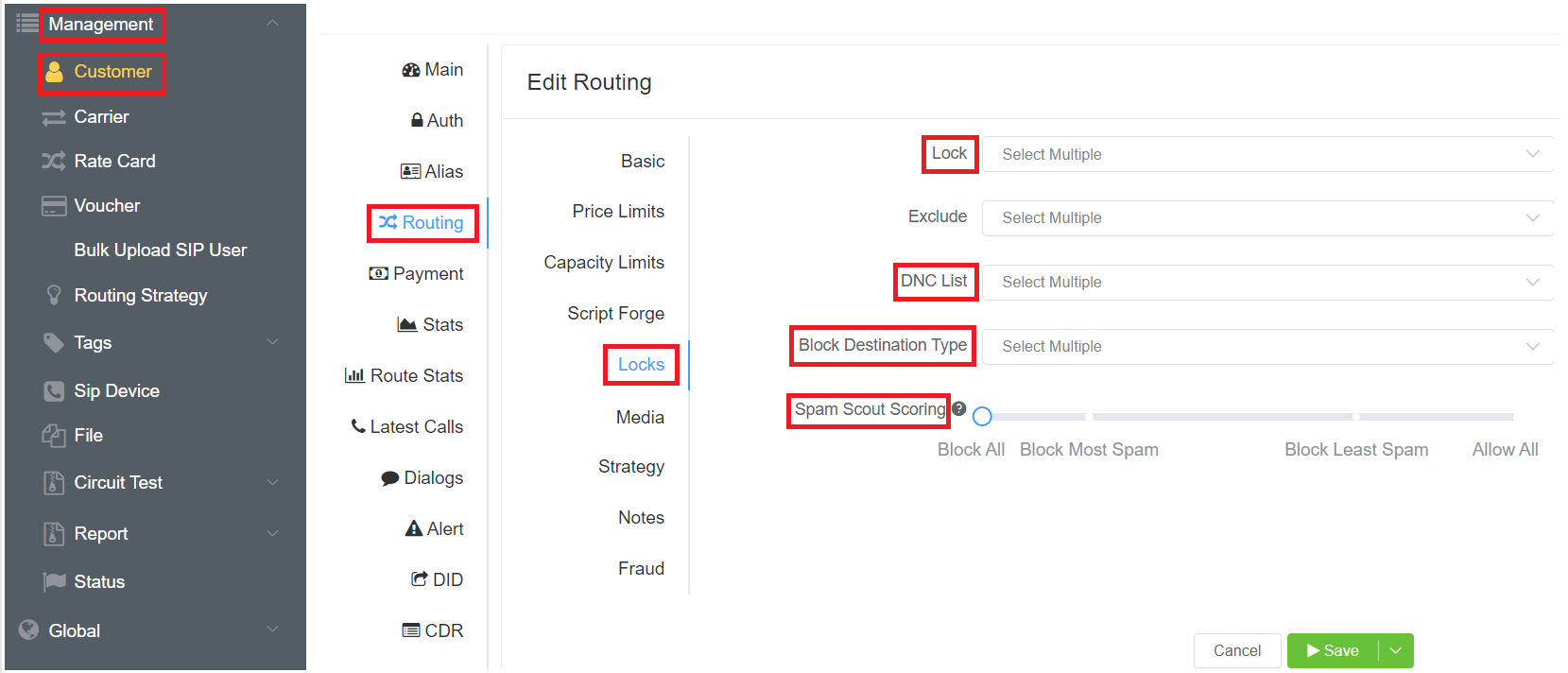Click the Carrier arrows icon
Screen dimensions: 1568x673
(x=54, y=117)
